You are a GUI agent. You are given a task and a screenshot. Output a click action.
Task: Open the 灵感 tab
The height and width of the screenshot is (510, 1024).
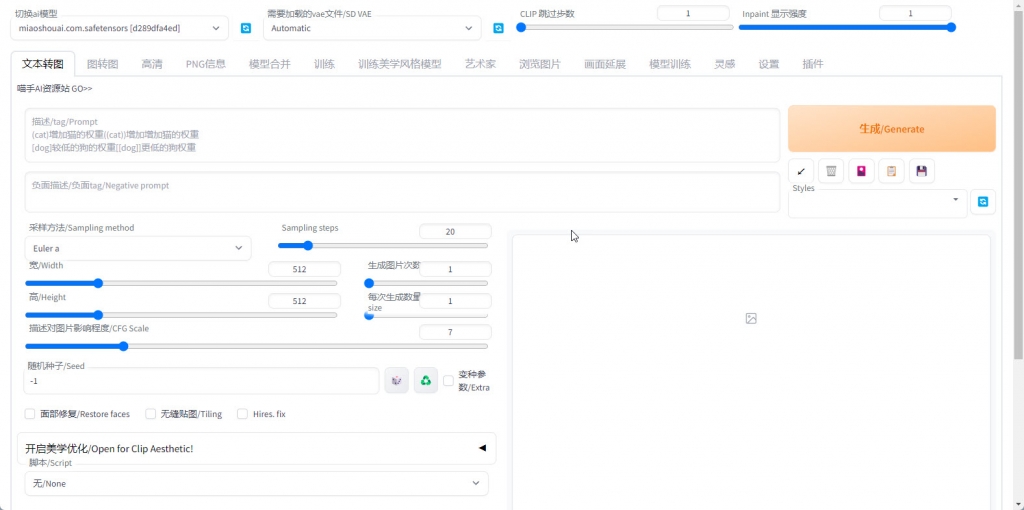(x=724, y=64)
